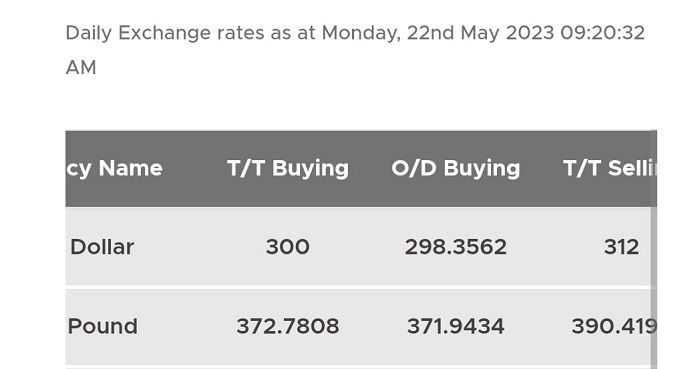Click the Currency Name column header
Image resolution: width=700 pixels, height=369 pixels.
coord(114,169)
